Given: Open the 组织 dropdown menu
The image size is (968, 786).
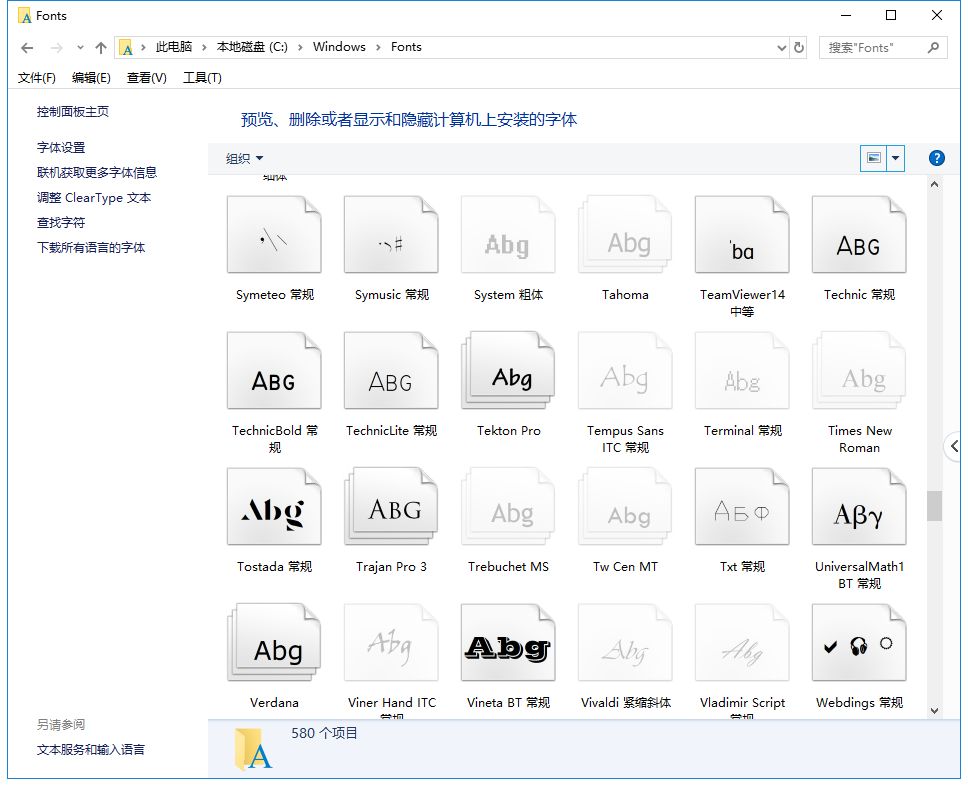Looking at the screenshot, I should [x=244, y=159].
